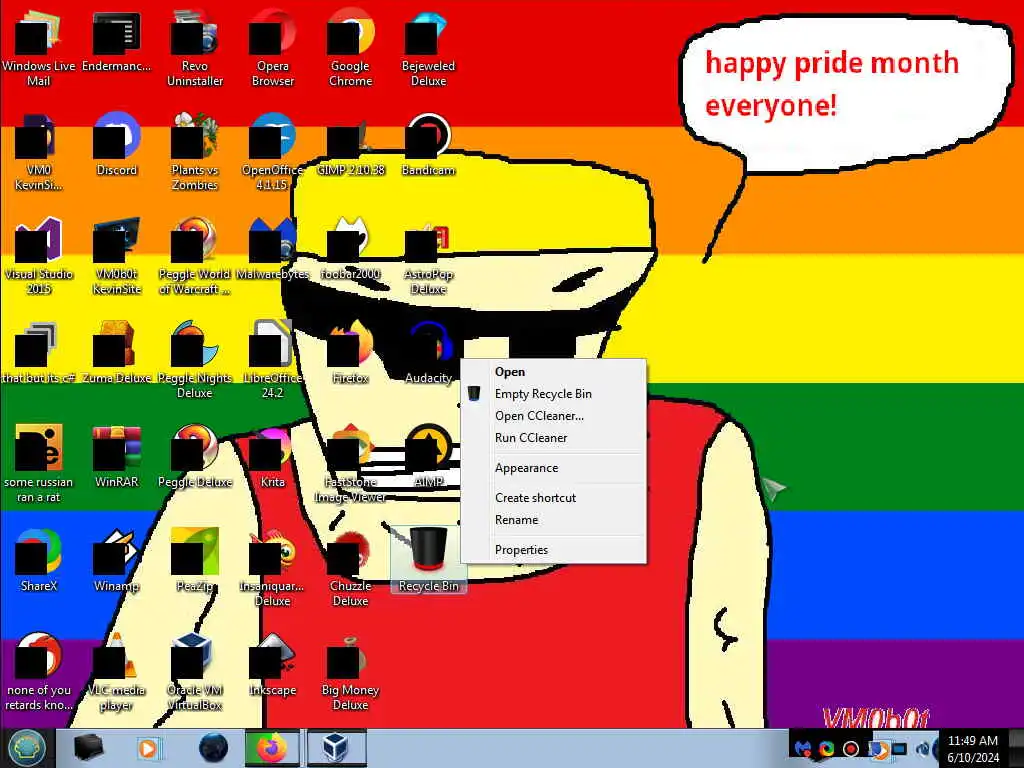Select Open CCleaner... menu entry
This screenshot has height=768, width=1024.
pyautogui.click(x=554, y=416)
